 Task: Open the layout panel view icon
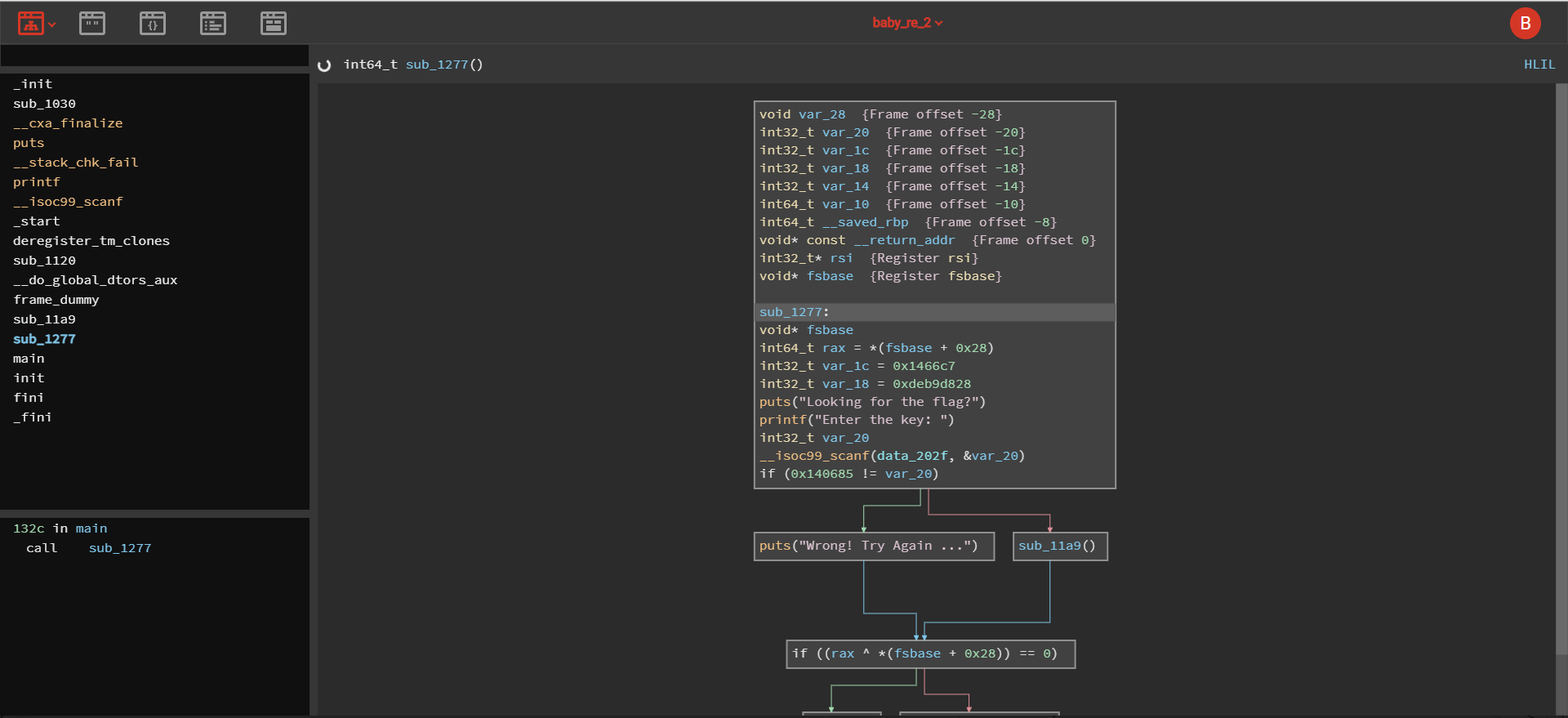(274, 24)
